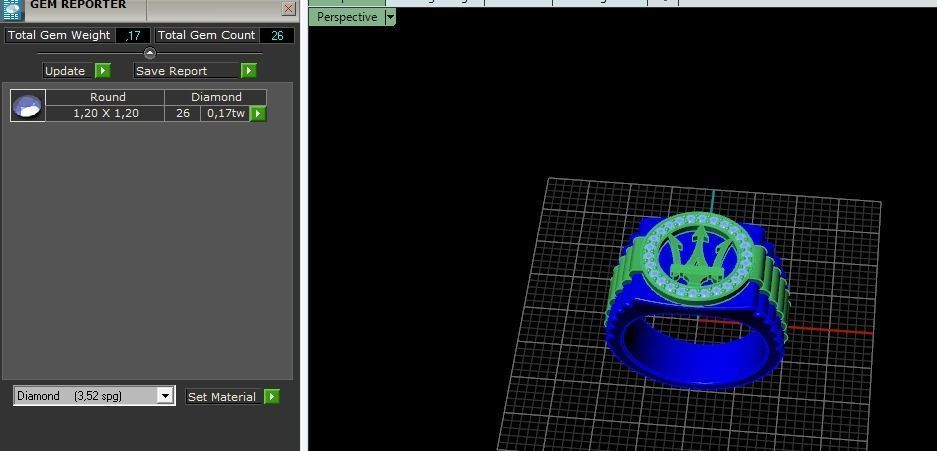937x451 pixels.
Task: Select the 0,17tw weight cell
Action: 225,113
